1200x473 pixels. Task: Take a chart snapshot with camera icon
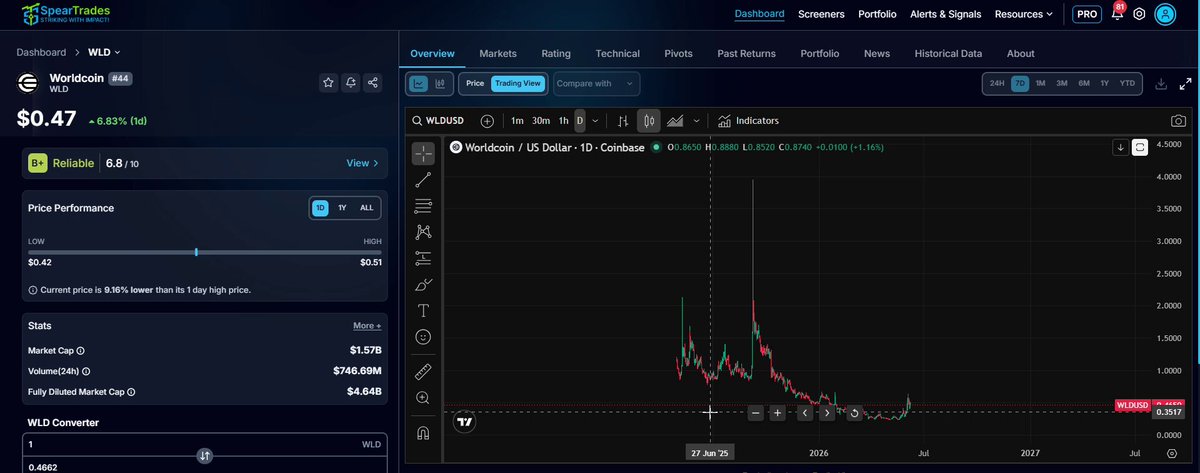coord(1179,121)
